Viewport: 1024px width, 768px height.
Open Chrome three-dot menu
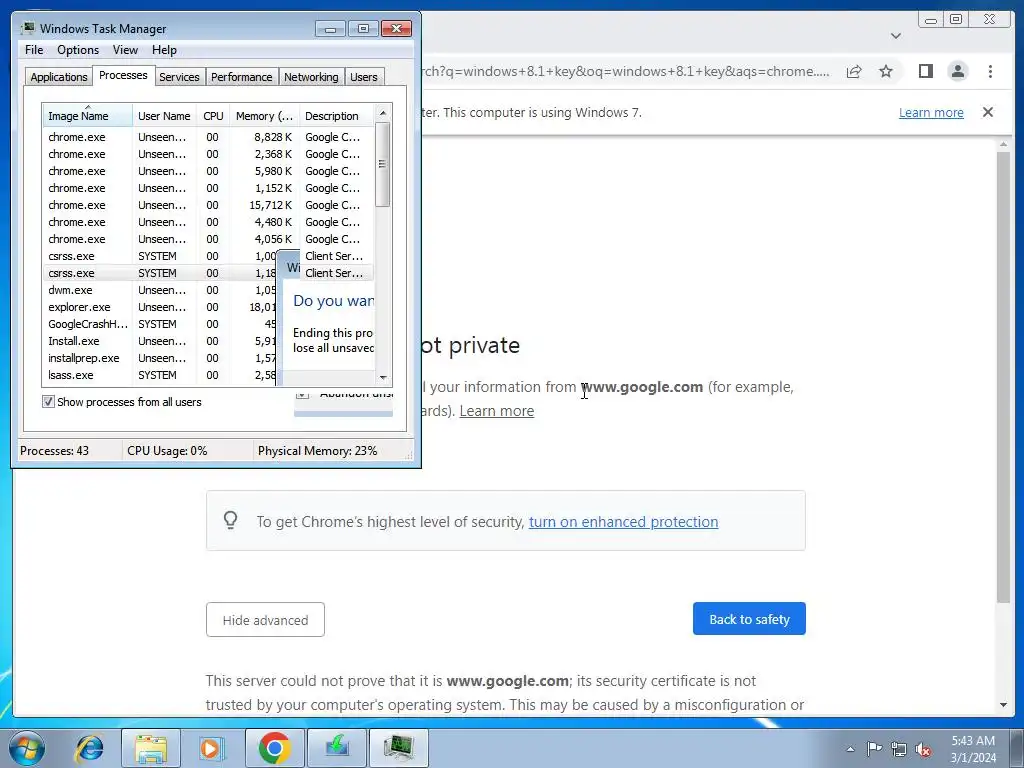click(x=990, y=71)
